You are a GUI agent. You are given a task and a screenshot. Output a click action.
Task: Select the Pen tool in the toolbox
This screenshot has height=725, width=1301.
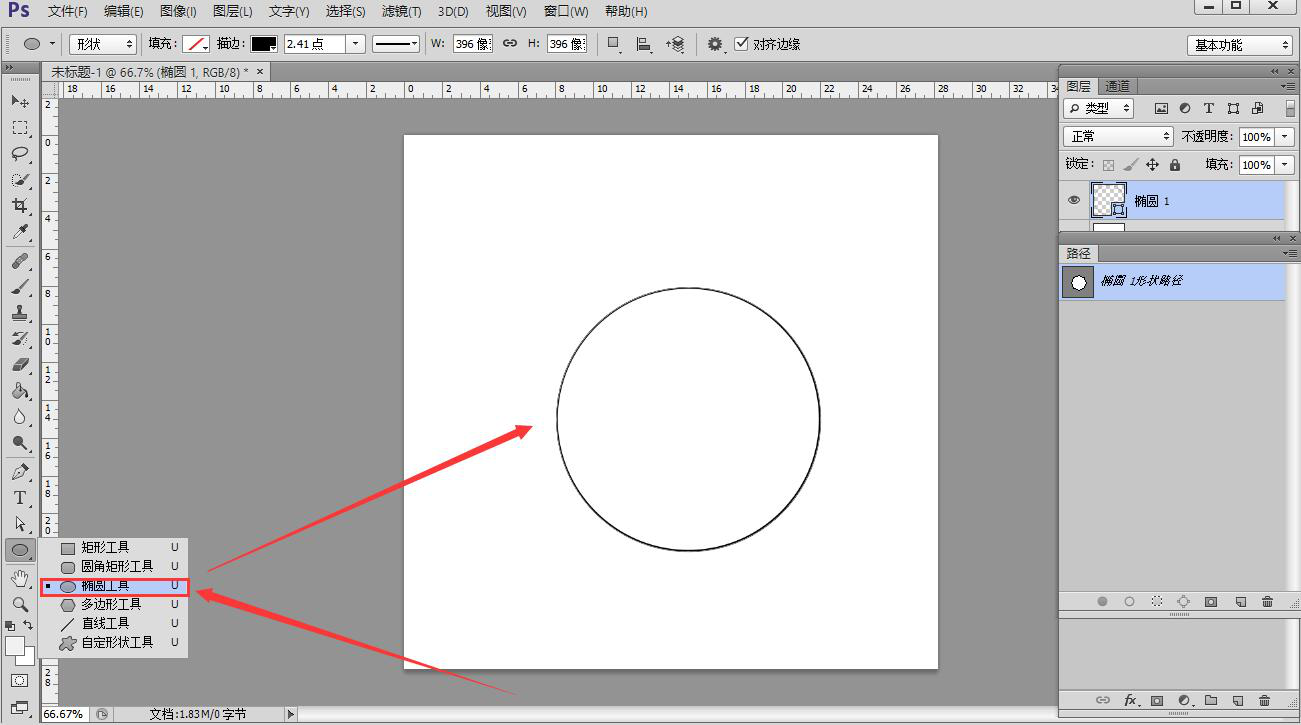click(x=19, y=472)
